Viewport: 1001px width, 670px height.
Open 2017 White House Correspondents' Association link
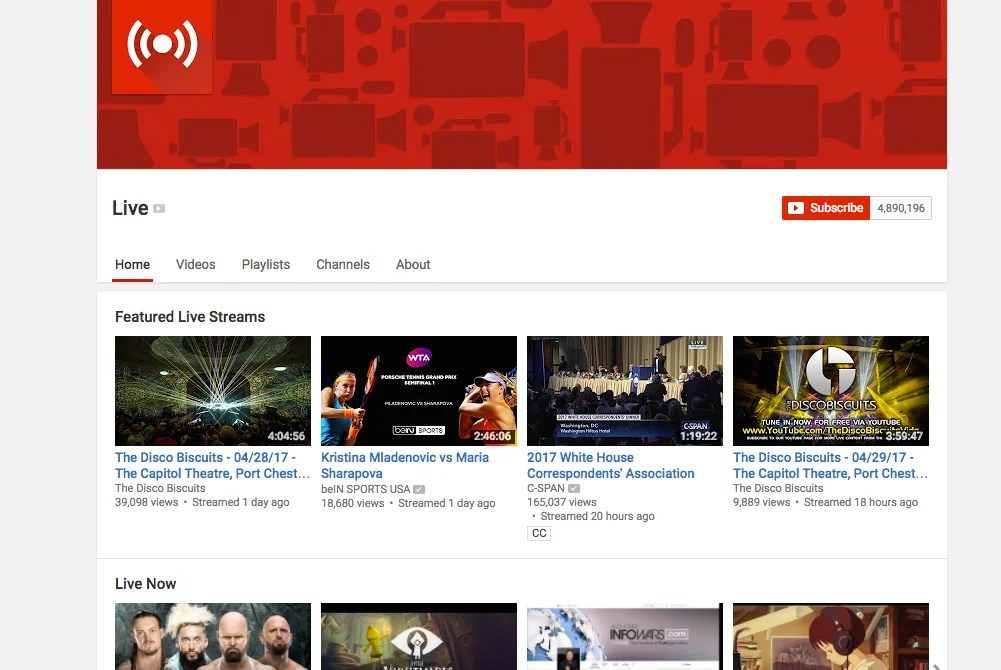(610, 465)
